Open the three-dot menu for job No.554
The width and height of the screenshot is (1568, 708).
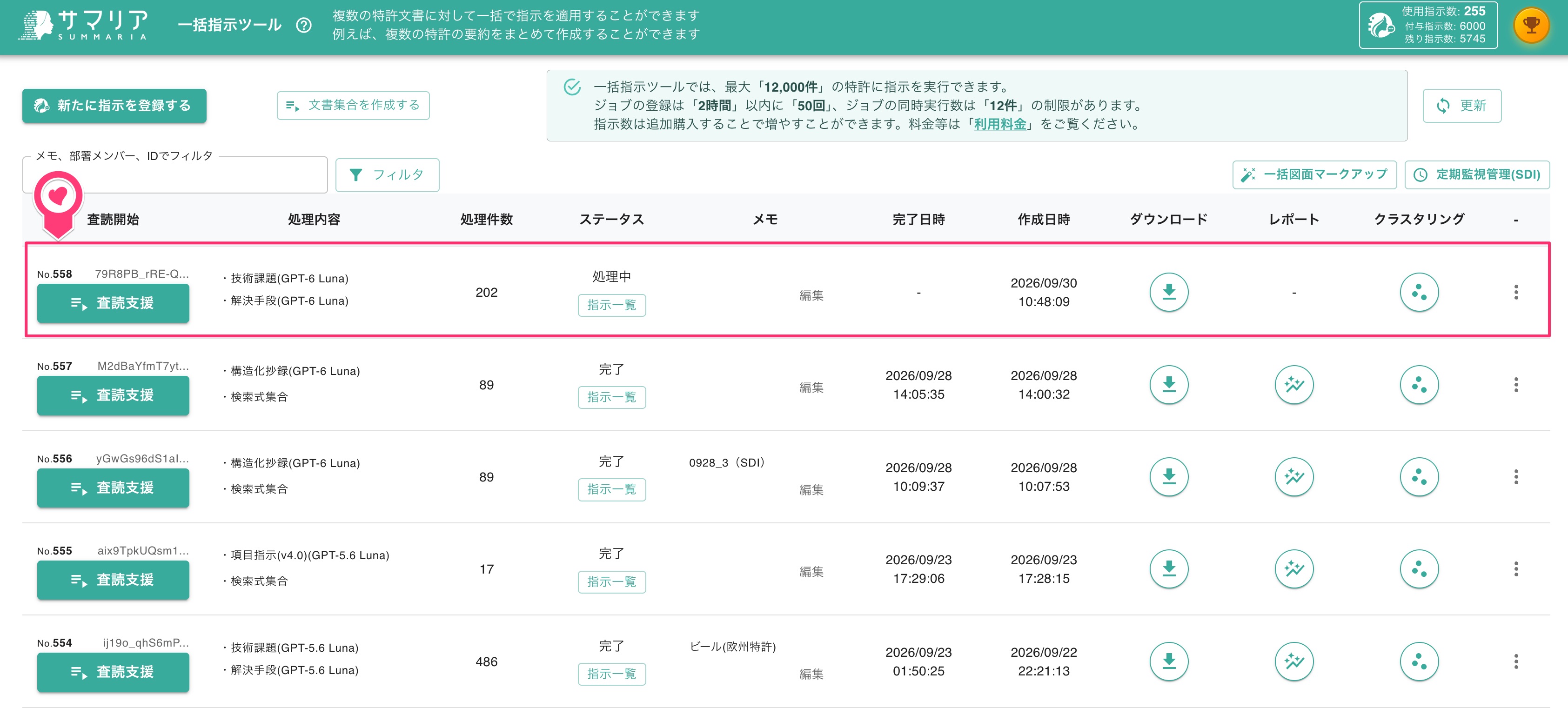point(1515,661)
